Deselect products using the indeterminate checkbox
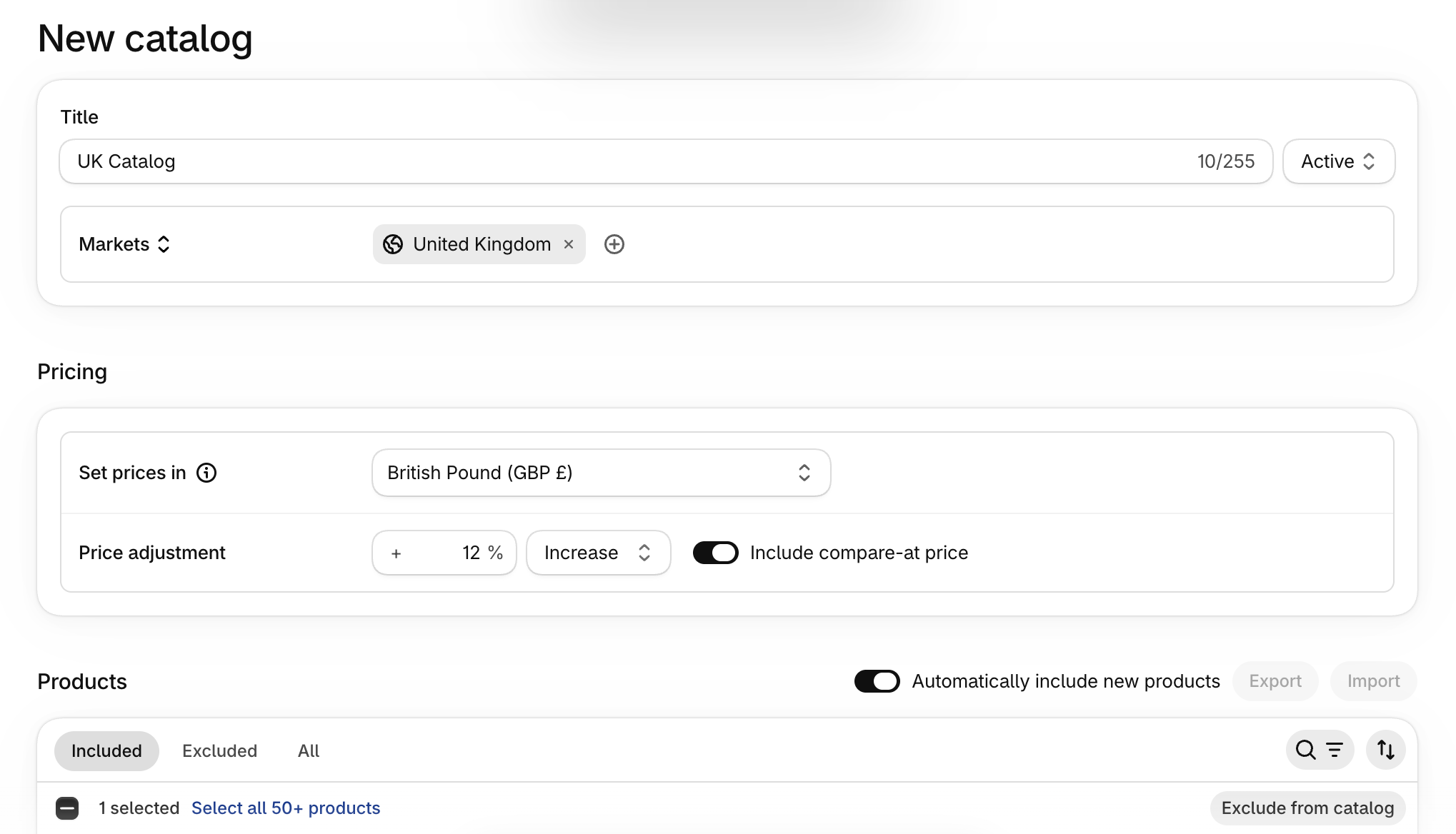The width and height of the screenshot is (1456, 834). [x=67, y=808]
